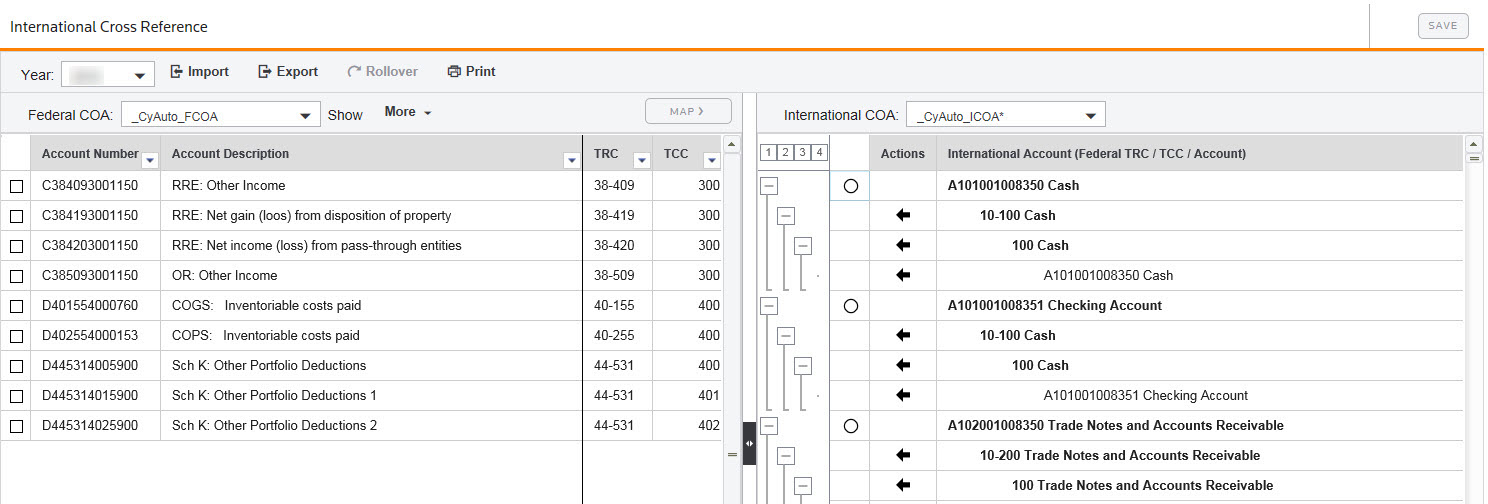Viewport: 1488px width, 504px height.
Task: Open Account Description column filter dropdown
Action: 572,160
